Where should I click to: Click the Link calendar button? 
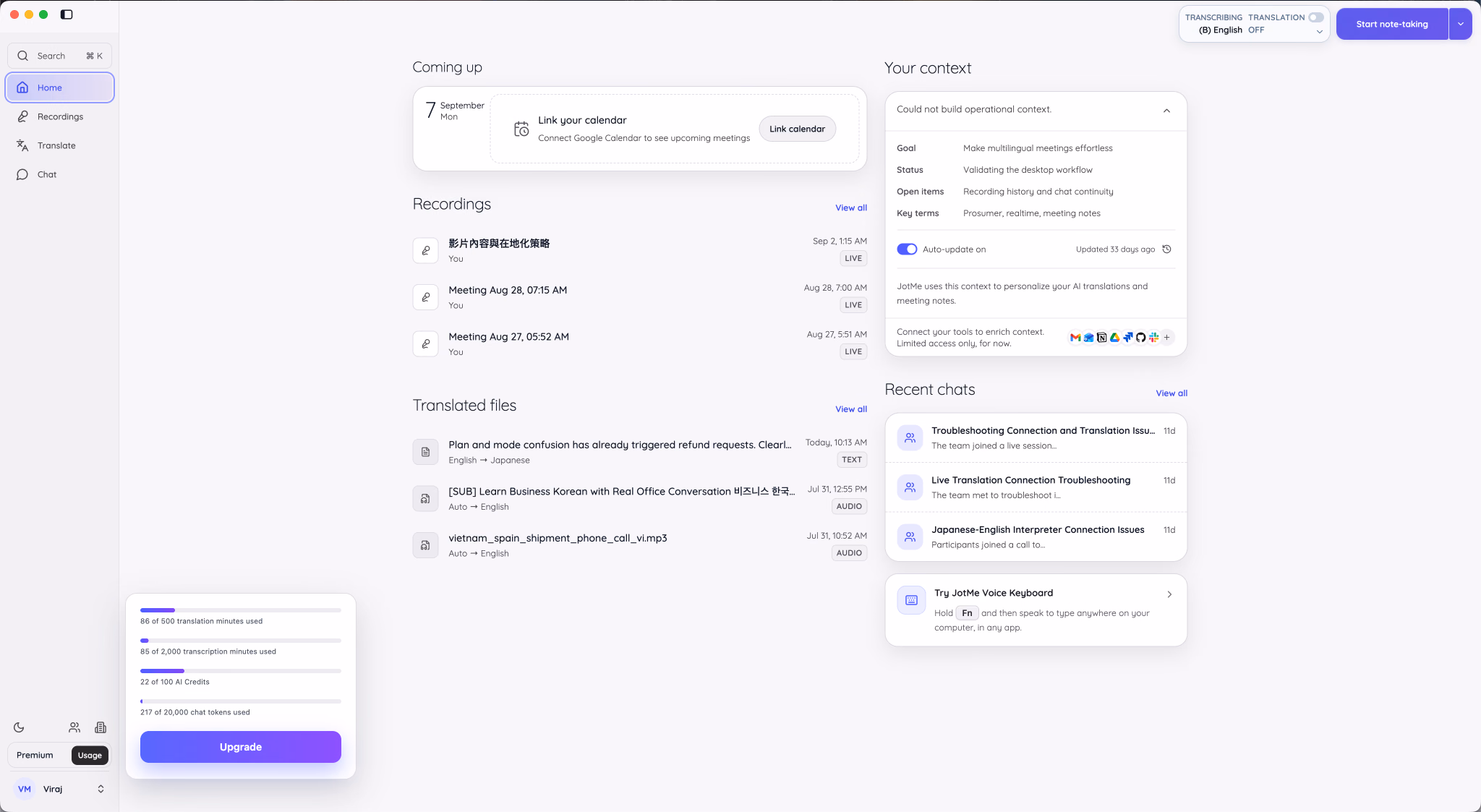pos(797,129)
